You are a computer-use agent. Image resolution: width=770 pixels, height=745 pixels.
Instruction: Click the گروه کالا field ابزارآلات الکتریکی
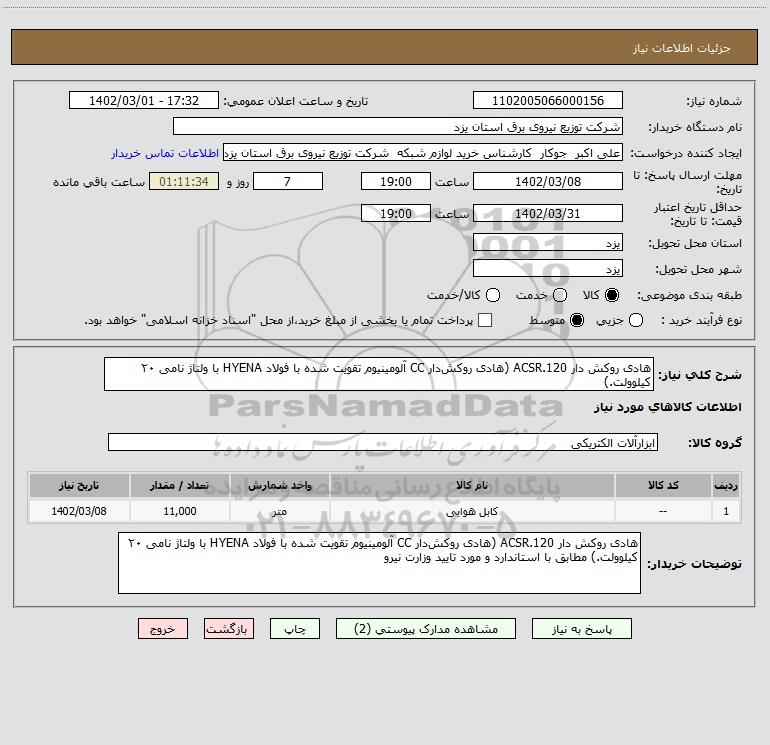pos(383,442)
